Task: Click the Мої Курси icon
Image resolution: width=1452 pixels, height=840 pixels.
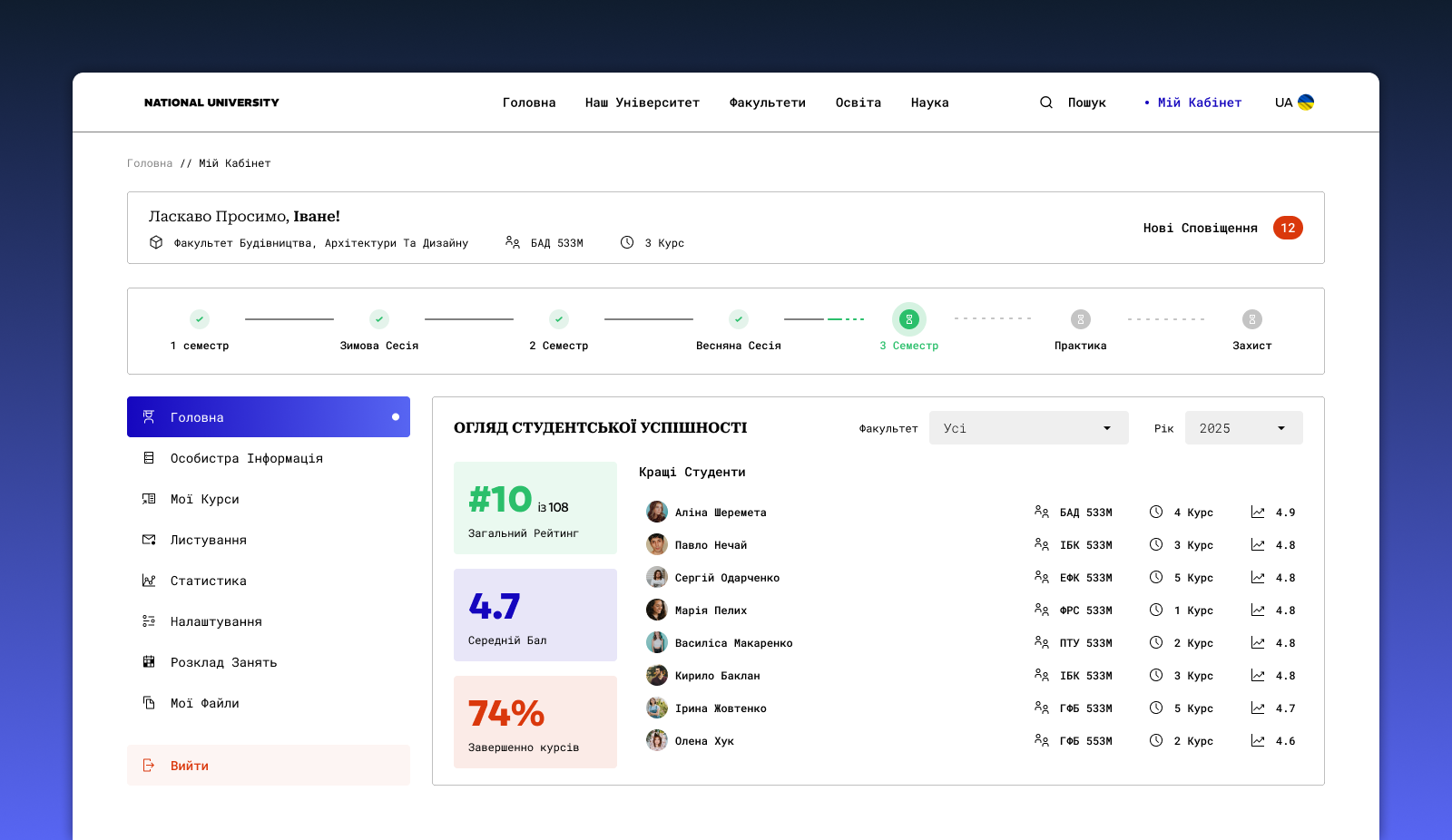Action: click(149, 498)
